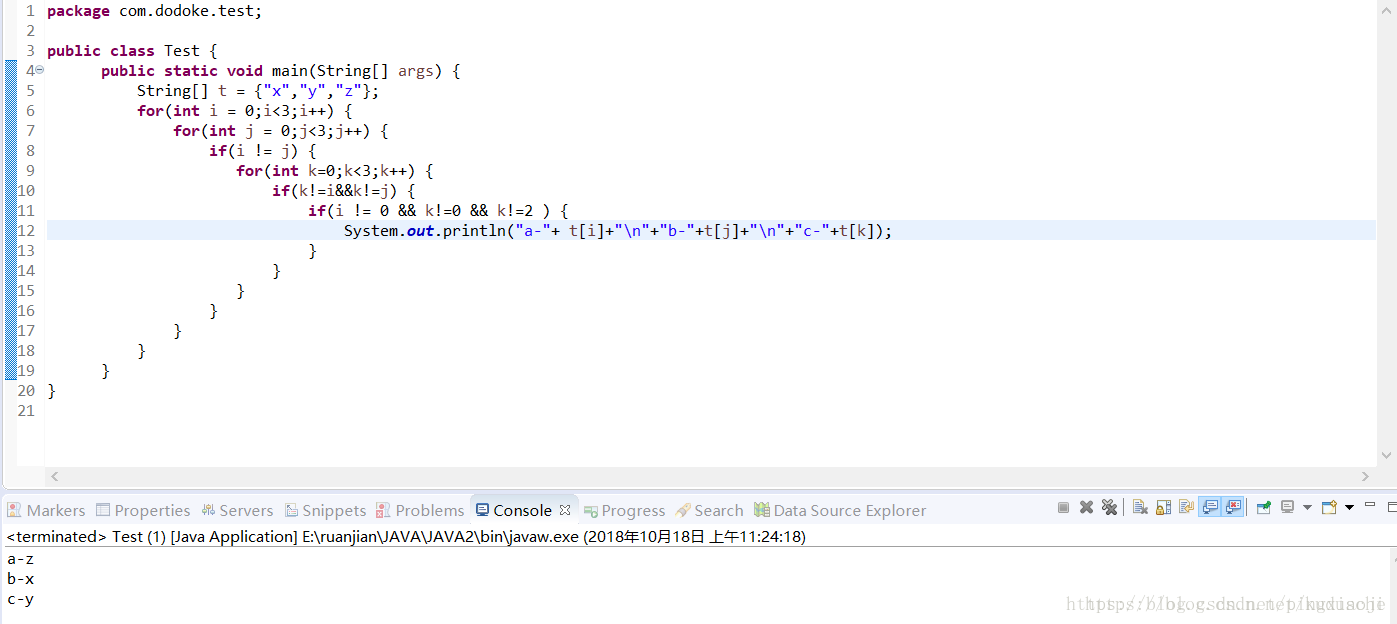Click the System.out.println statement
1397x624 pixels.
pyautogui.click(x=618, y=231)
